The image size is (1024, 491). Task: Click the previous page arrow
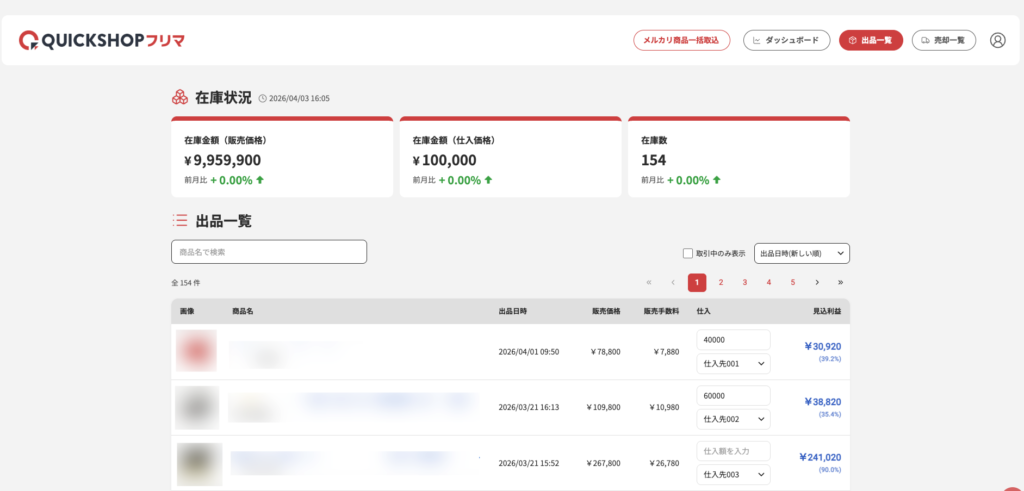(673, 283)
